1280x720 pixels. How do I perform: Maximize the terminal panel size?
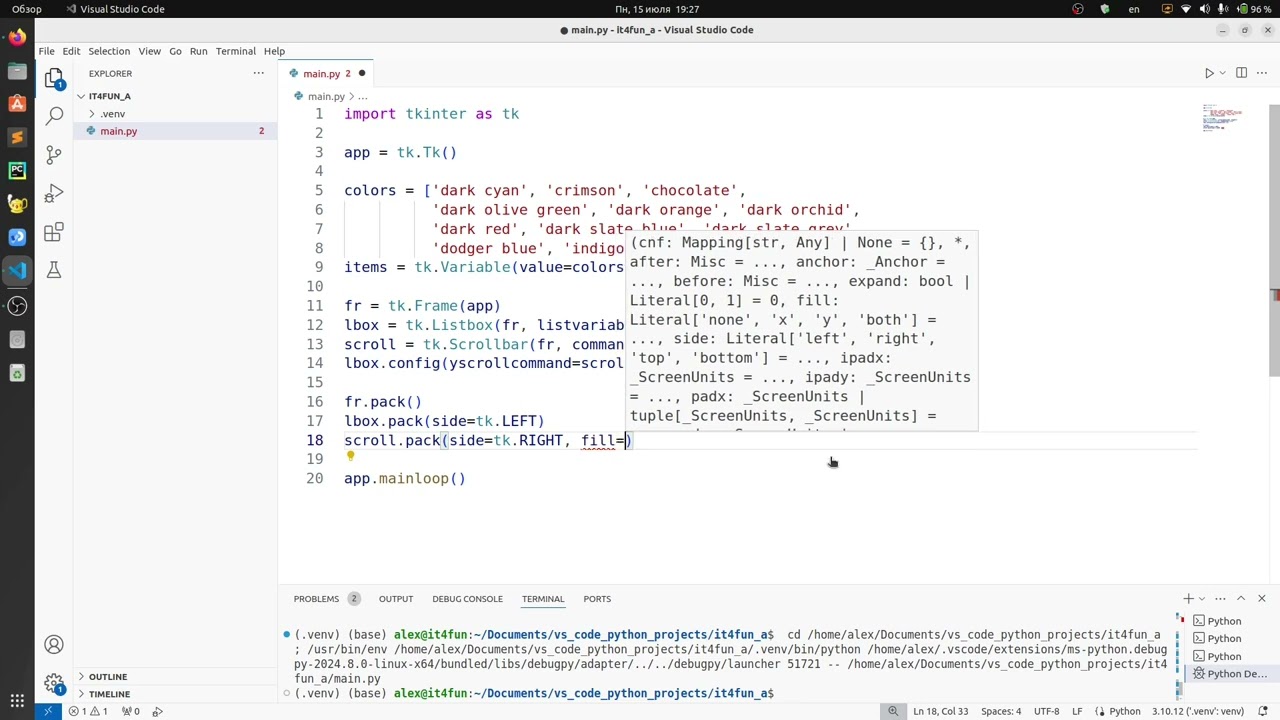pos(1241,598)
